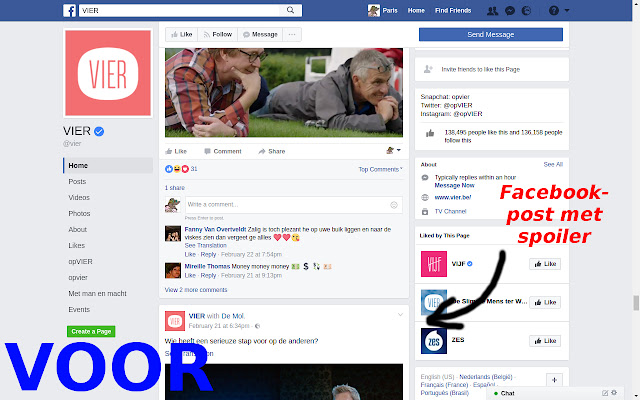This screenshot has height=400, width=640.
Task: Open the www.vier.be website link
Action: coord(453,198)
